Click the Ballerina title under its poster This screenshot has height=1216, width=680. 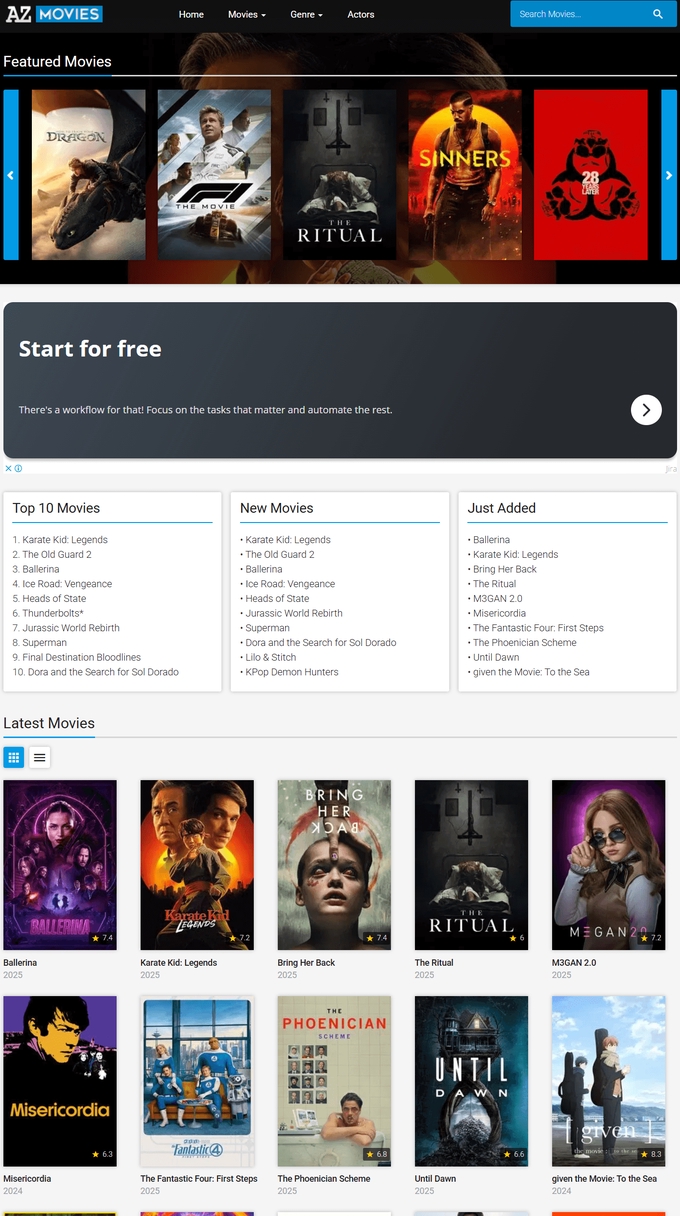[20, 963]
